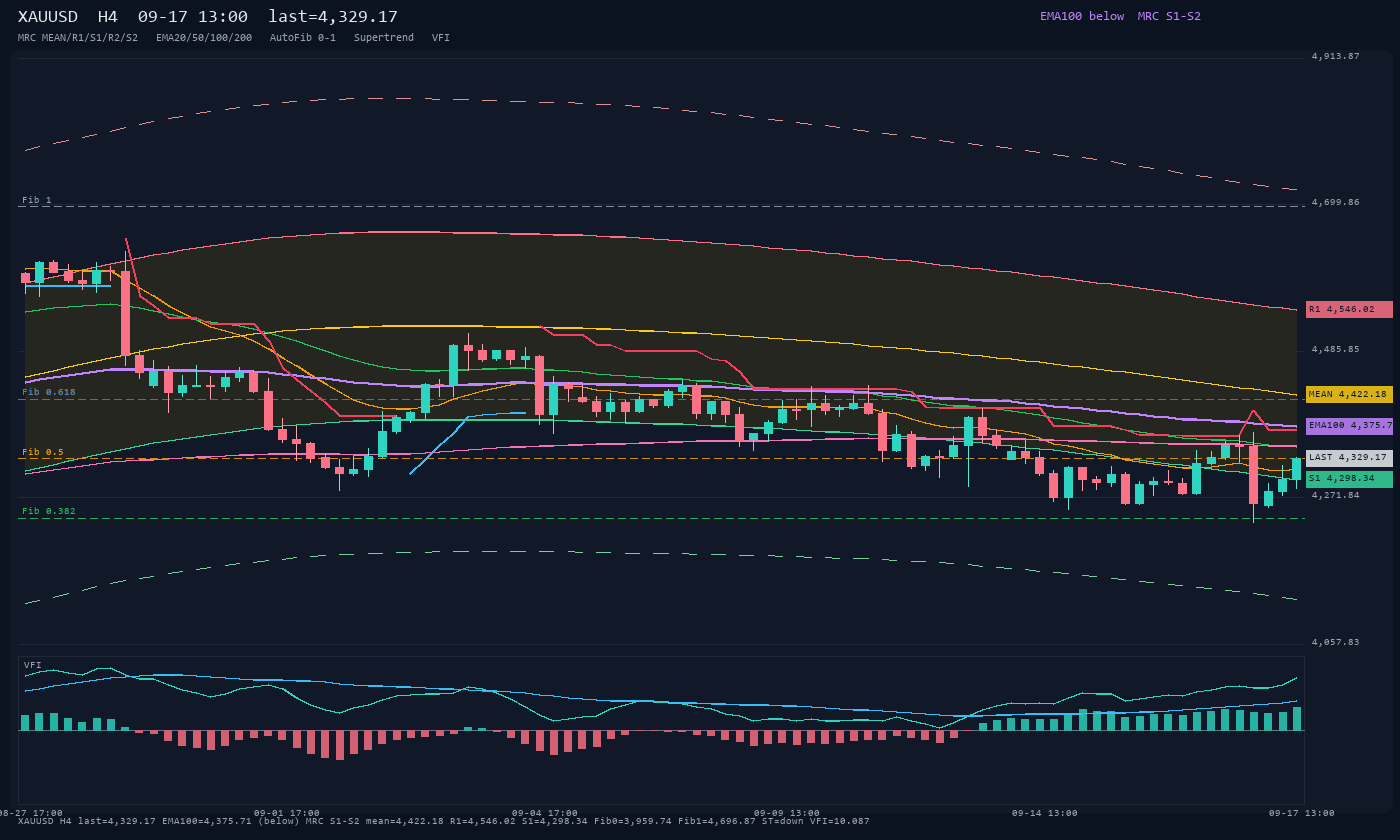The height and width of the screenshot is (840, 1400).
Task: Select the '09-09 13:00' time axis label
Action: click(787, 813)
